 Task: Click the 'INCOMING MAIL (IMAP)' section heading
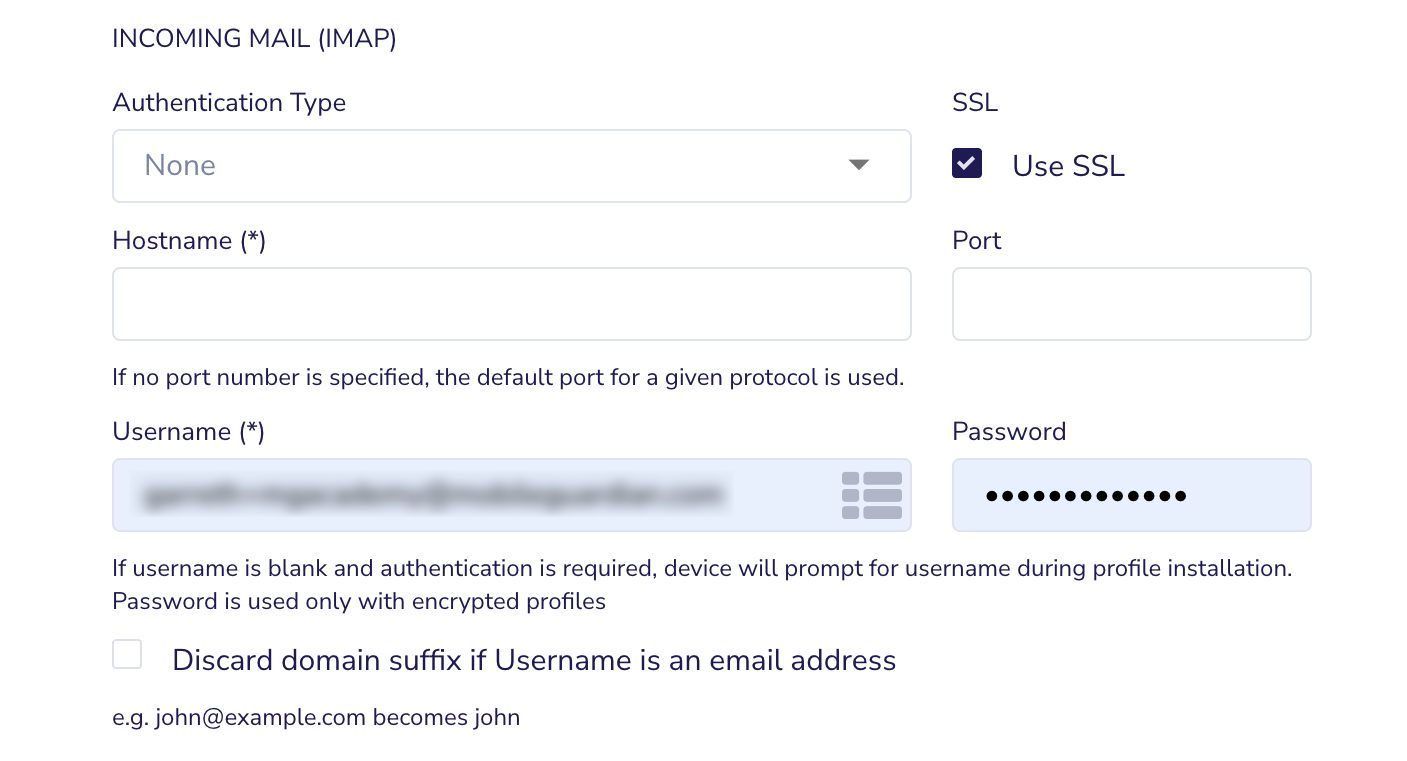click(x=254, y=39)
